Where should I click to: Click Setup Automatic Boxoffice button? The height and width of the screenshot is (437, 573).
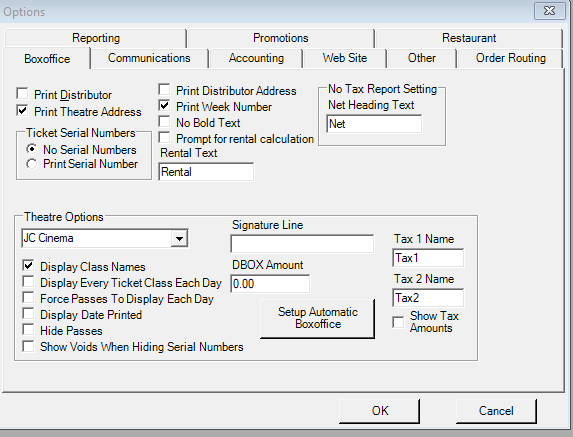(318, 318)
